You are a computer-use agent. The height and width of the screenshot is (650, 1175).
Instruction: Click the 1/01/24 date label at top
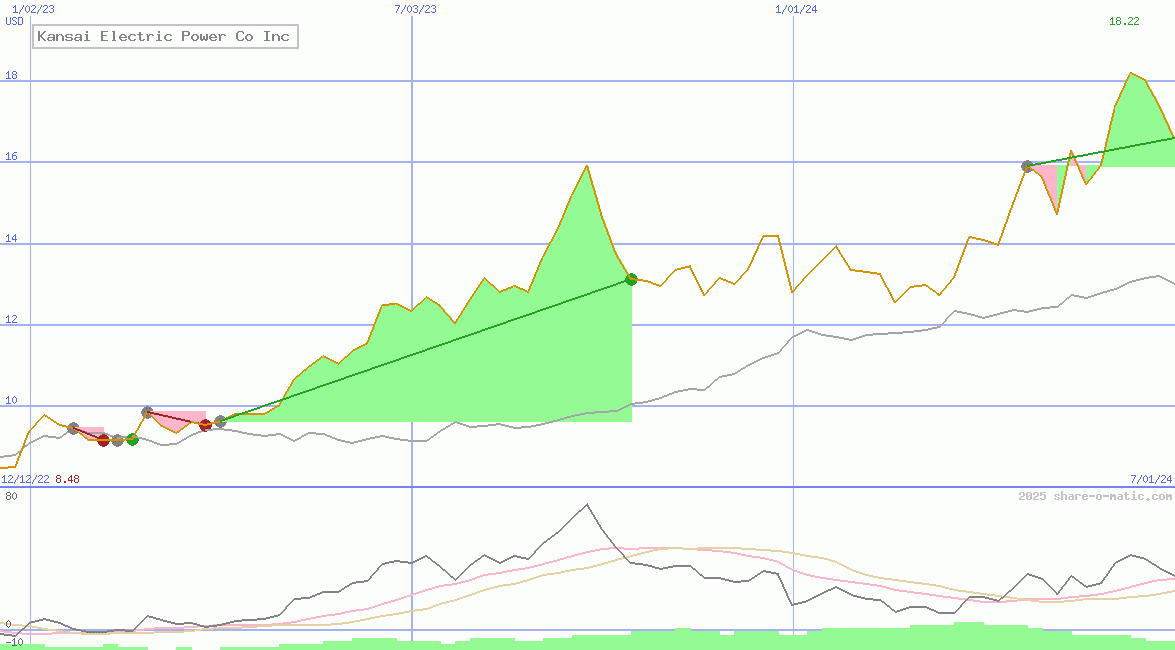click(797, 9)
